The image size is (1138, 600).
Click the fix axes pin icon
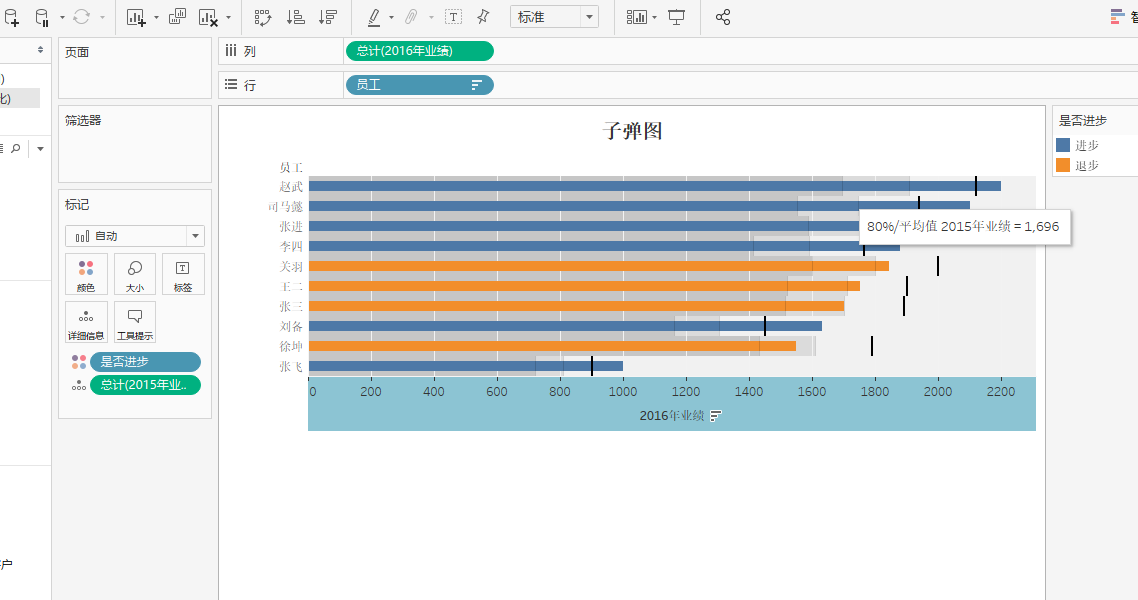pos(483,17)
